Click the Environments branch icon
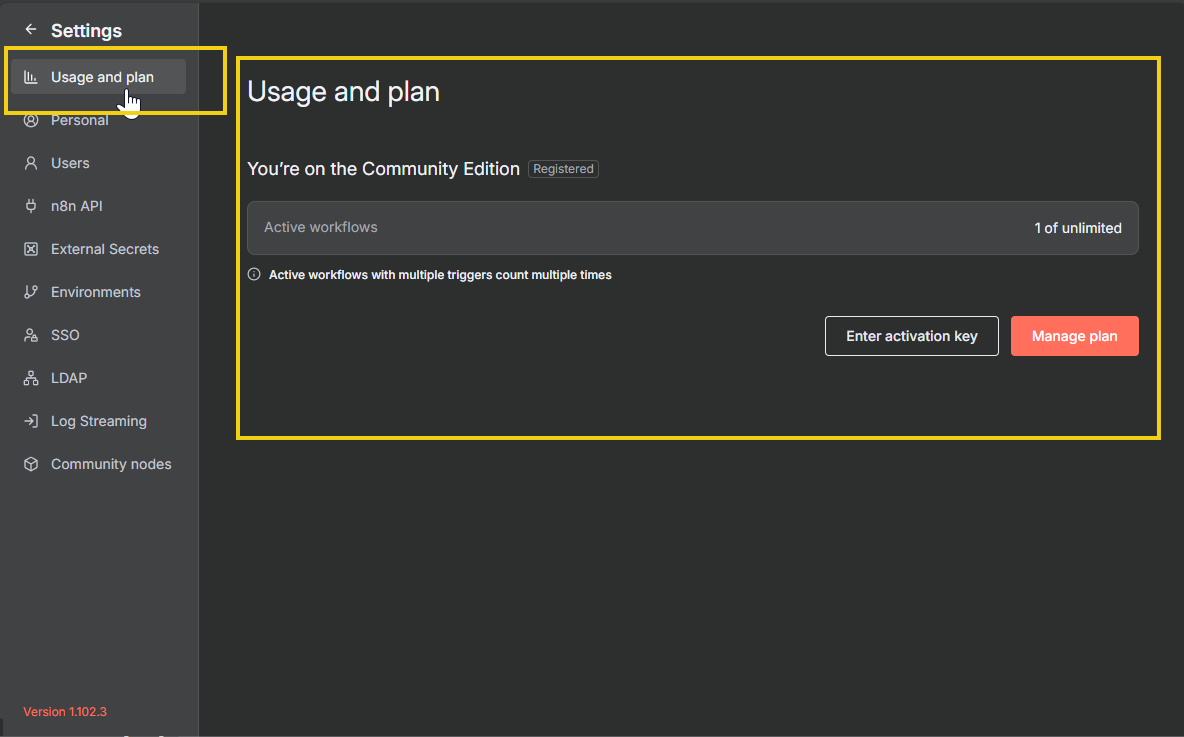Viewport: 1184px width, 737px height. point(31,292)
